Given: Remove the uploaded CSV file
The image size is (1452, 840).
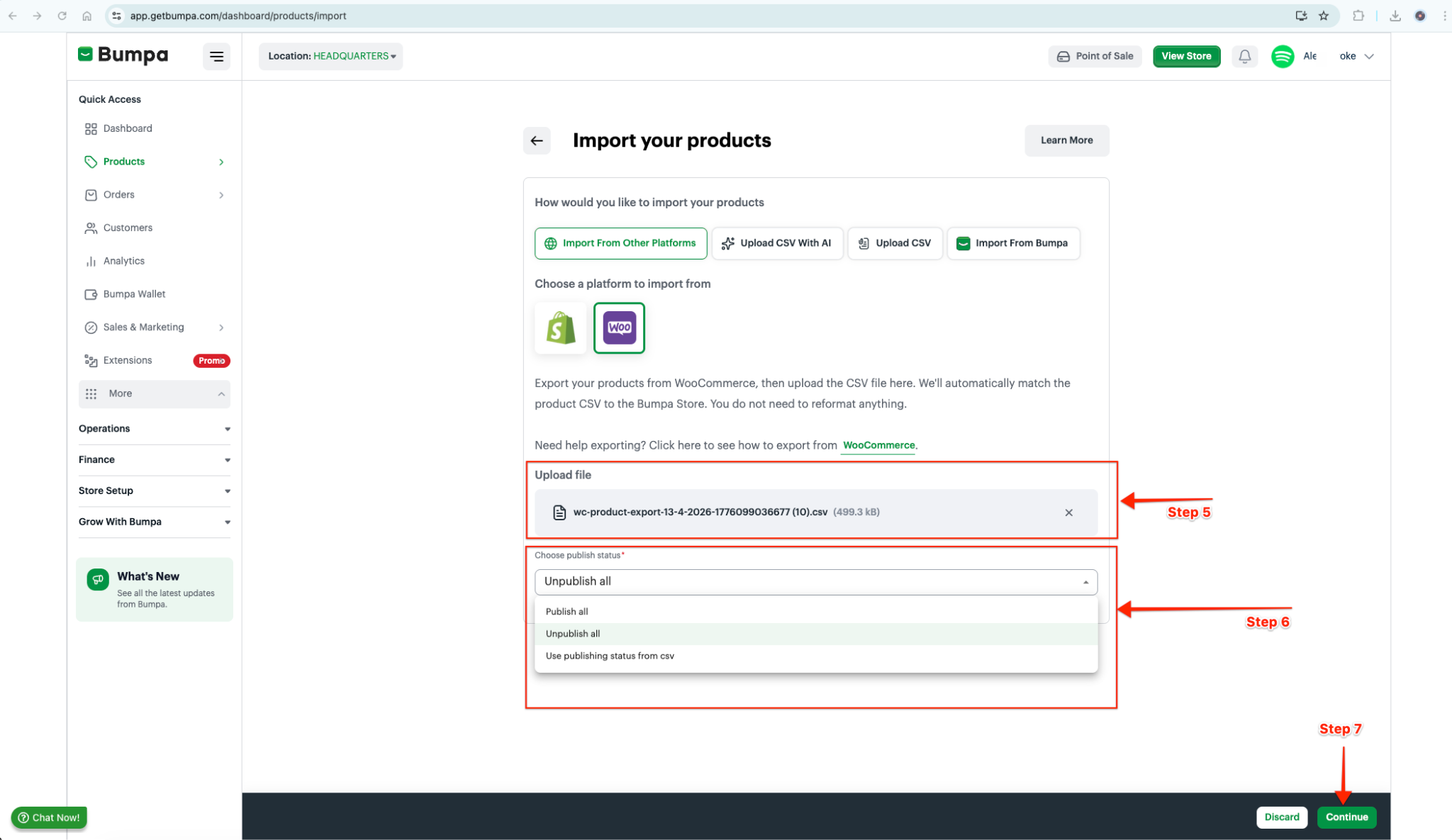Looking at the screenshot, I should 1068,513.
